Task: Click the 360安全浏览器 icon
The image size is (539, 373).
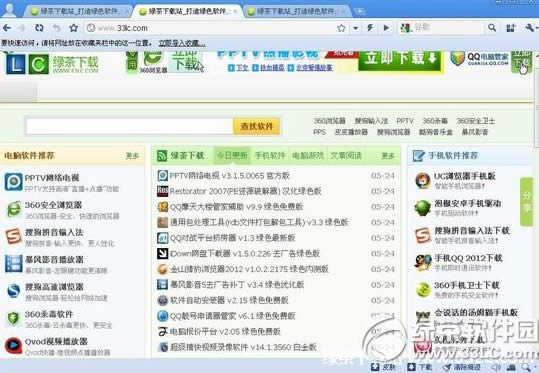Action: click(13, 210)
